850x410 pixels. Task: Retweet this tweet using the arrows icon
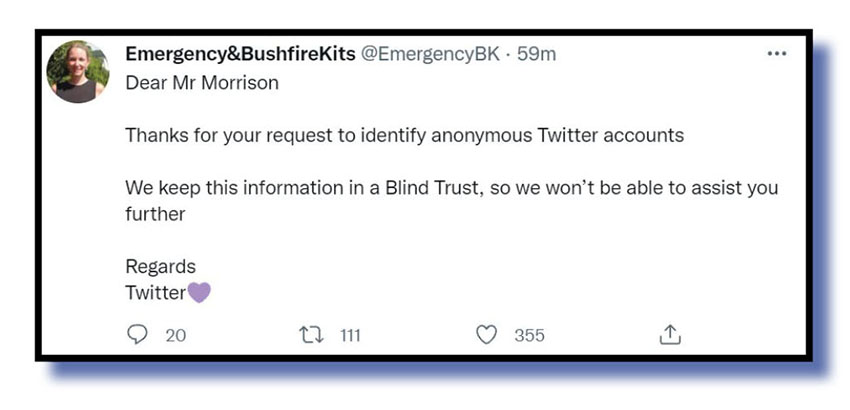pos(313,335)
